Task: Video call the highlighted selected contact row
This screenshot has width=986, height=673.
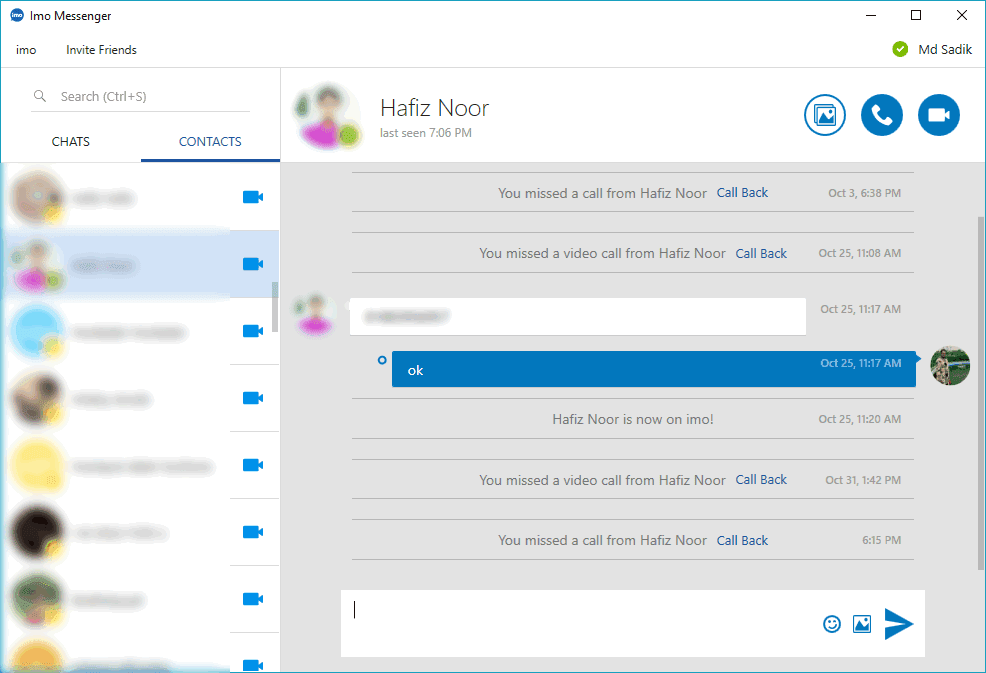Action: point(253,264)
